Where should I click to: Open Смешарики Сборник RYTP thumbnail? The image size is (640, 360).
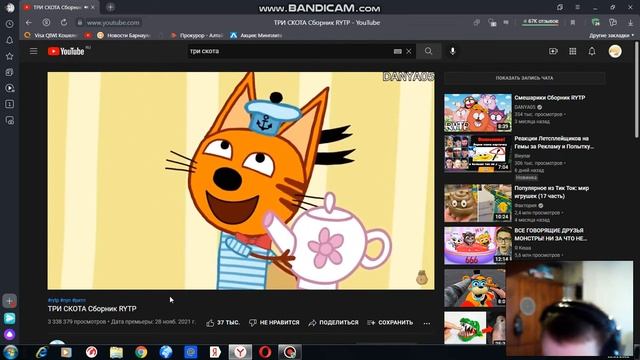[478, 112]
